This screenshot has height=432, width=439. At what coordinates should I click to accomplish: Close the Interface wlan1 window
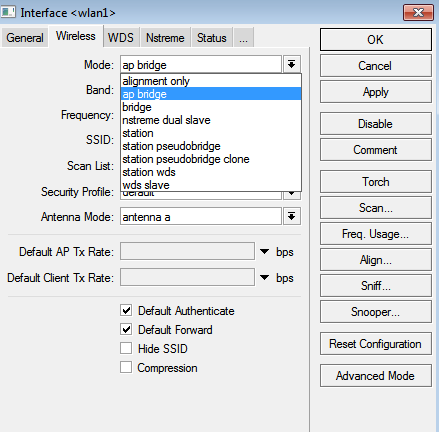pyautogui.click(x=418, y=13)
